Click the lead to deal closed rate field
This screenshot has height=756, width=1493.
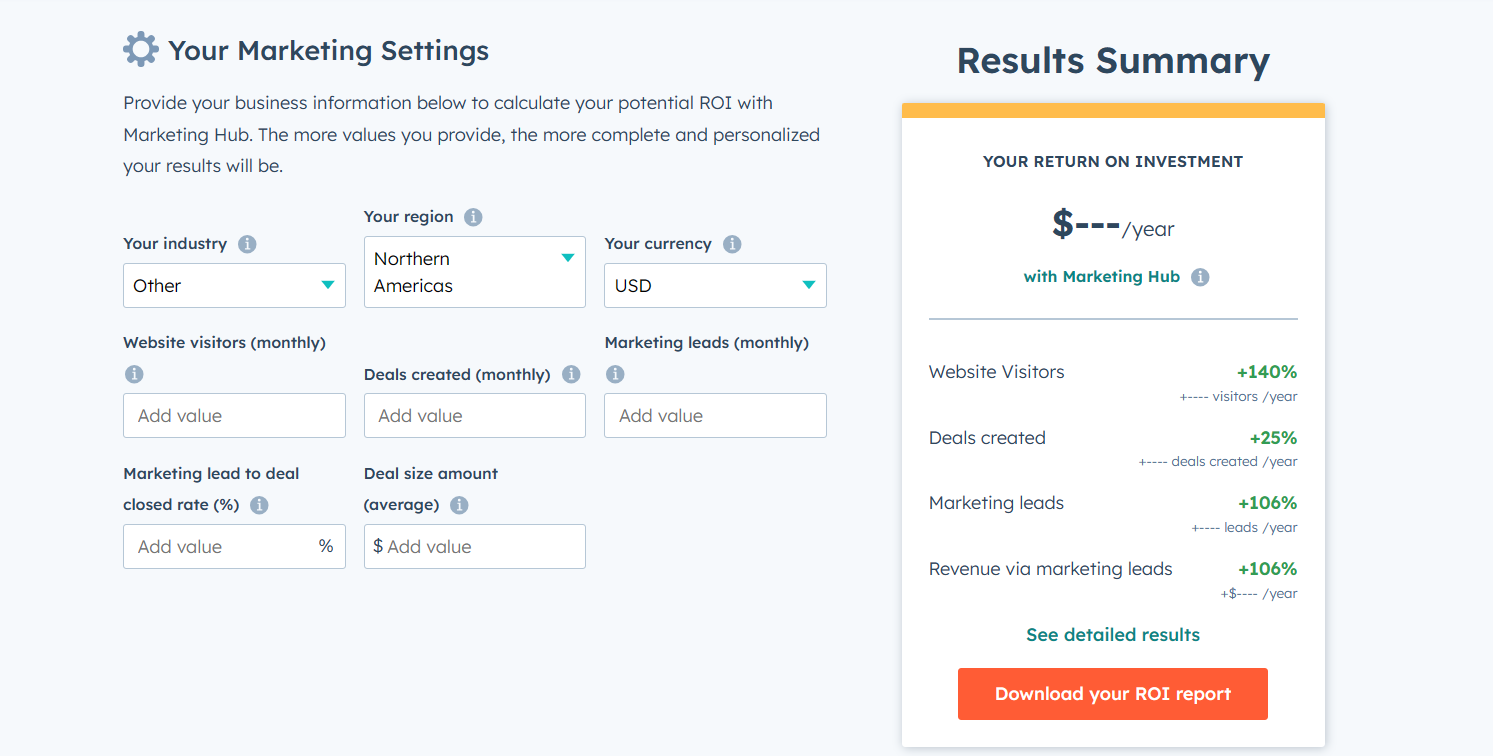(234, 546)
